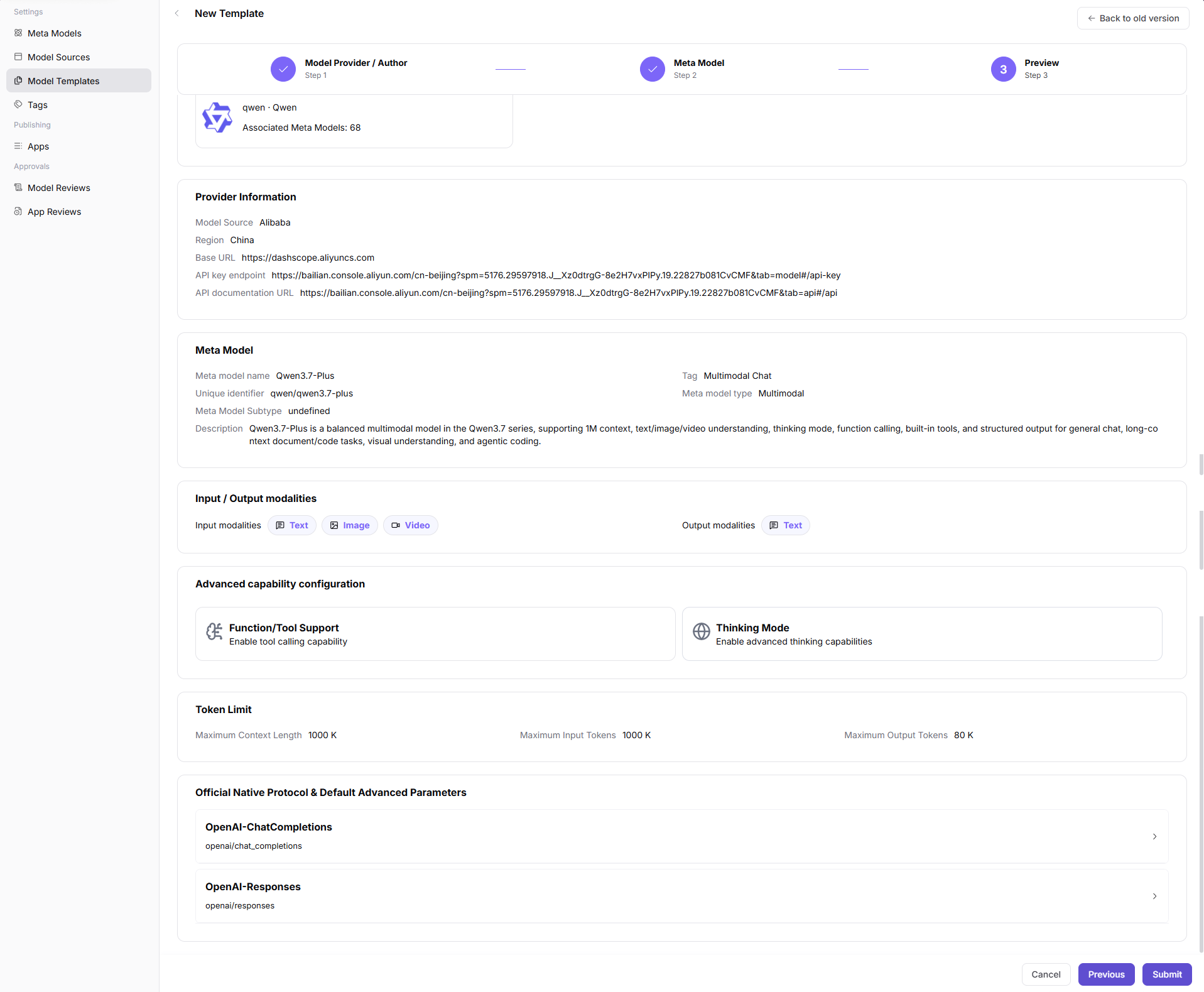Click the Model Templates sidebar icon
1204x992 pixels.
pyautogui.click(x=18, y=80)
